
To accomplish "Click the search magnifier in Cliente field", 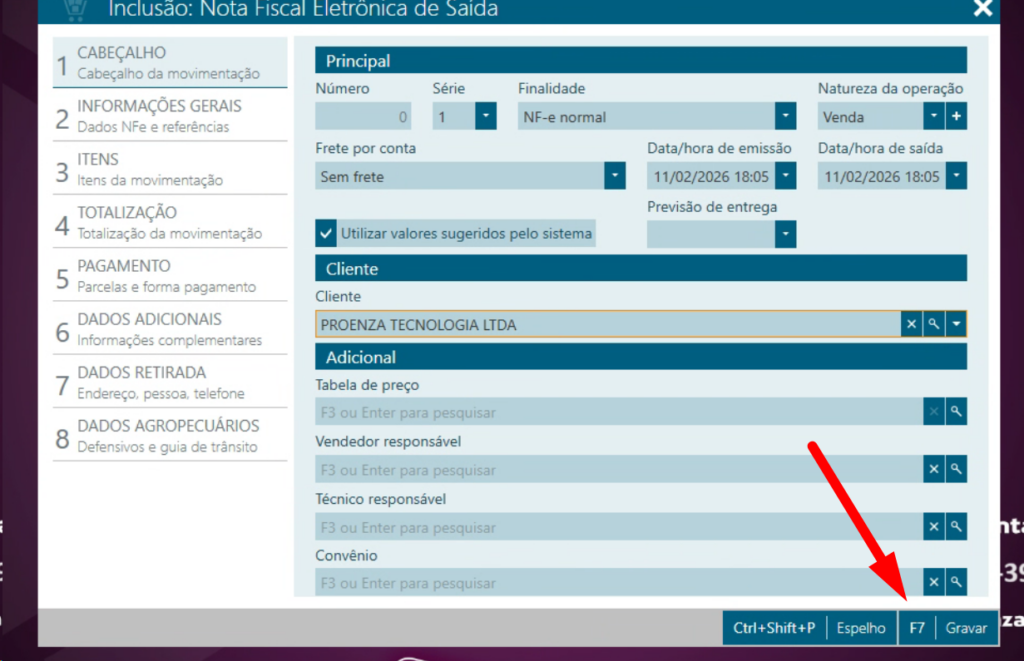I will pos(934,325).
